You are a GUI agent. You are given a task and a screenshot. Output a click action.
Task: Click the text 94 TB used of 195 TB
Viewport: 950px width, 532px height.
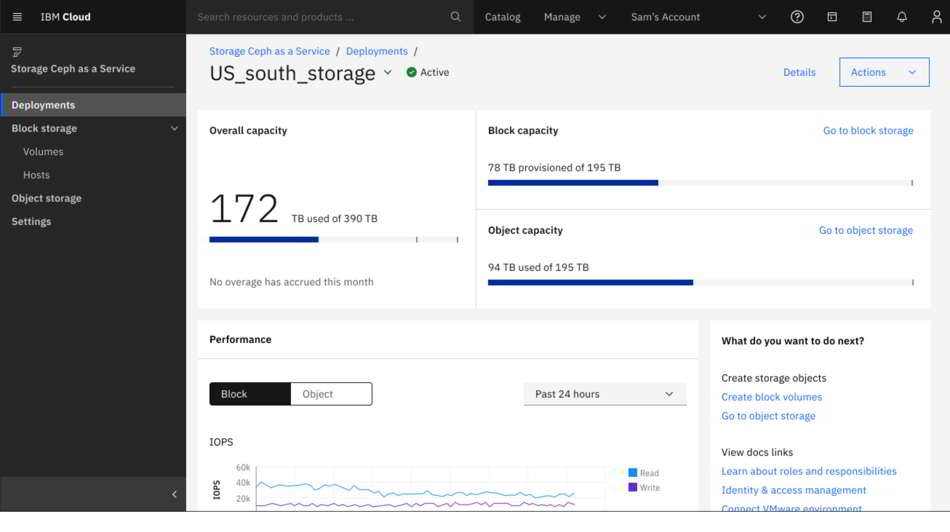click(538, 267)
